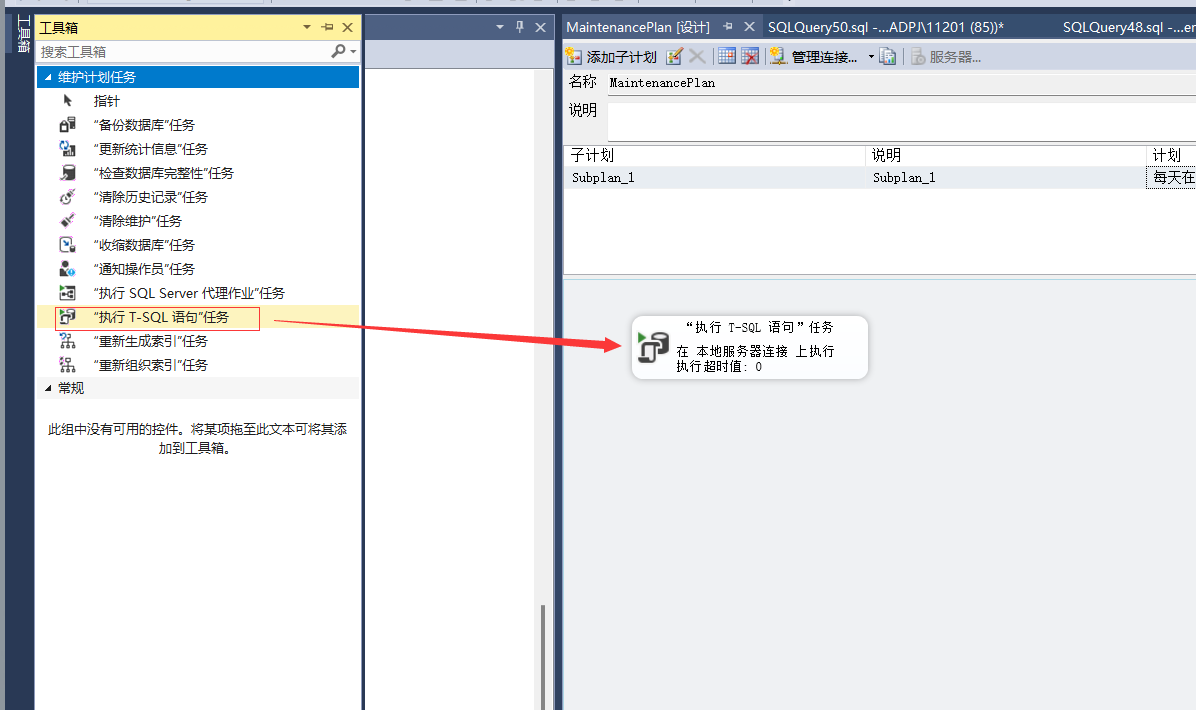The width and height of the screenshot is (1196, 710).
Task: Click the "备份数据库" task icon
Action: [x=68, y=125]
